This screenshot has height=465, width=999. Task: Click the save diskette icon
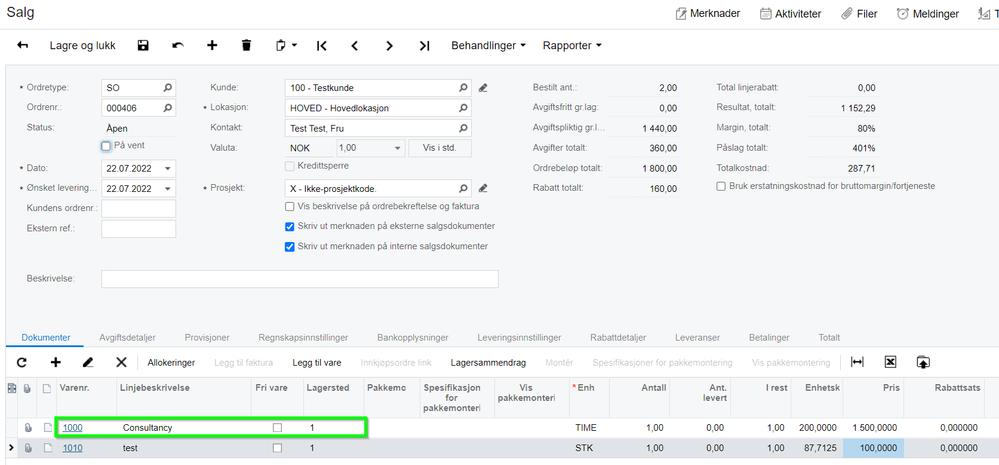point(143,46)
